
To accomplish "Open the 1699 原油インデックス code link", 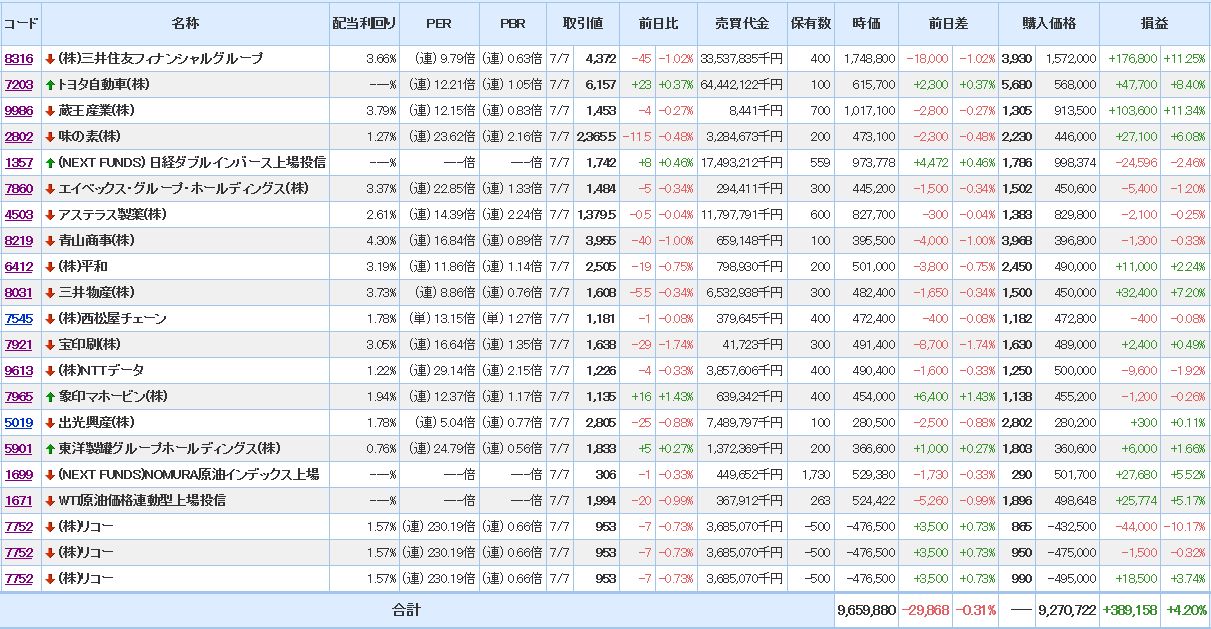I will point(19,475).
